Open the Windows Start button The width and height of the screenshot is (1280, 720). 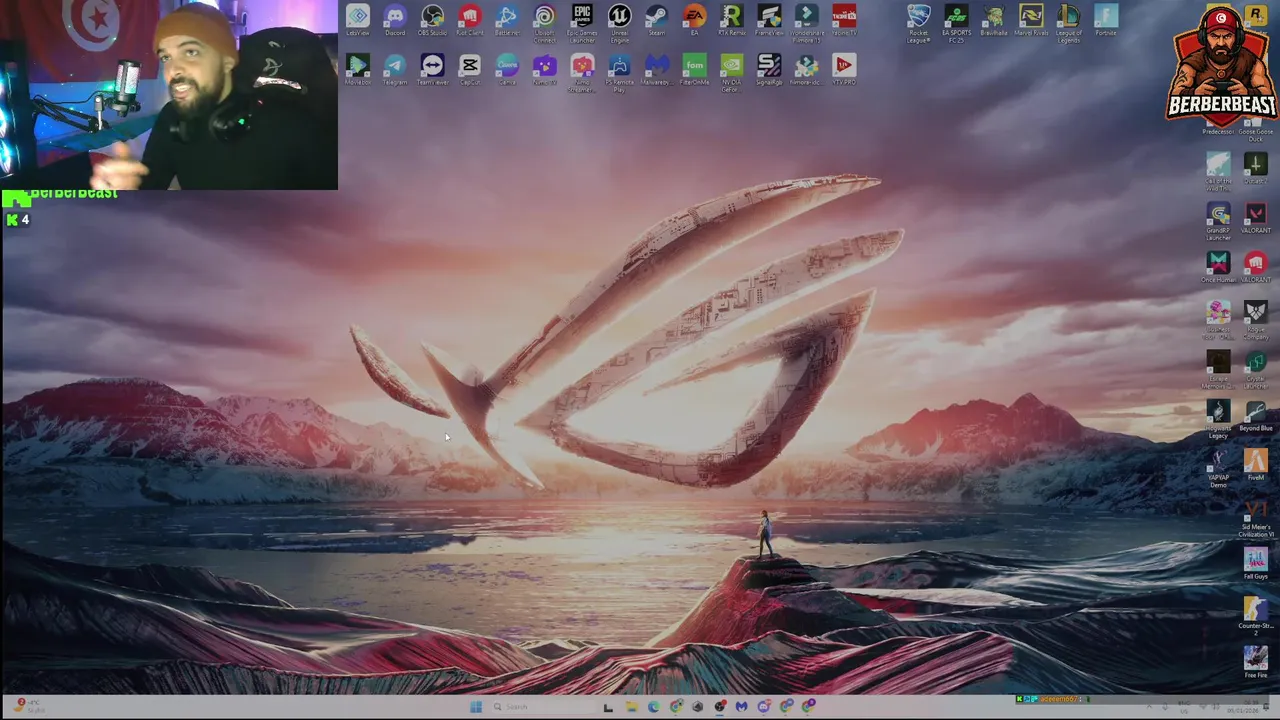476,707
